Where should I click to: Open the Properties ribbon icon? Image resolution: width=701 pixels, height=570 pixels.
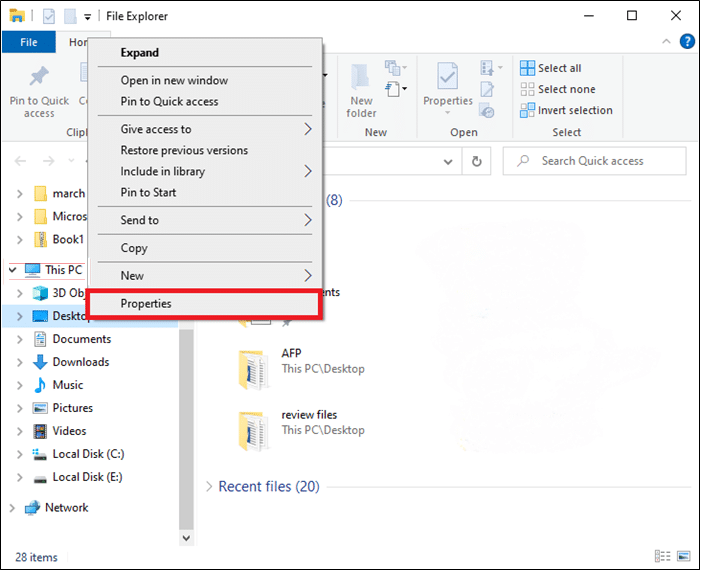tap(447, 85)
